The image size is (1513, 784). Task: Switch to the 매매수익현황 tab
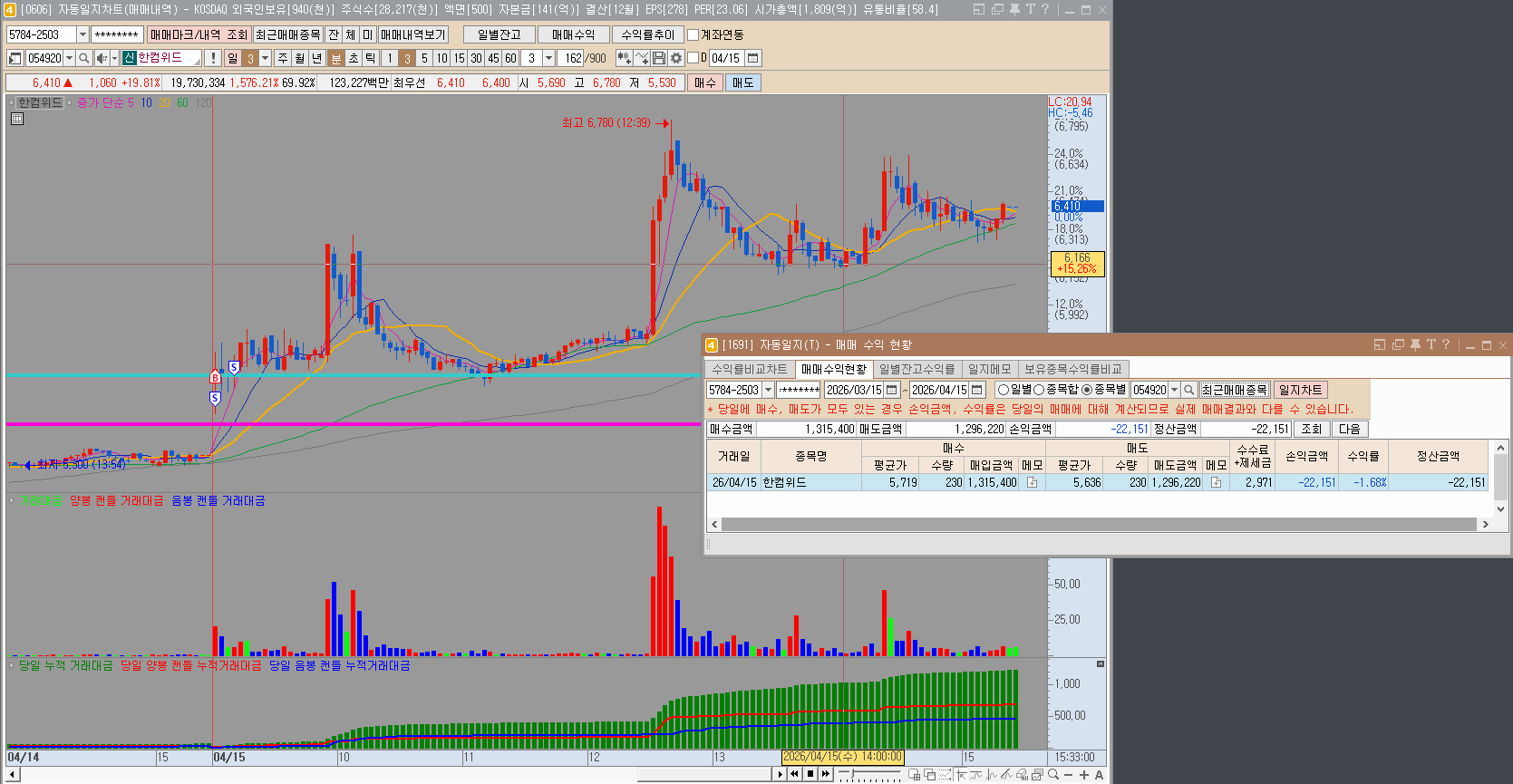pyautogui.click(x=834, y=369)
